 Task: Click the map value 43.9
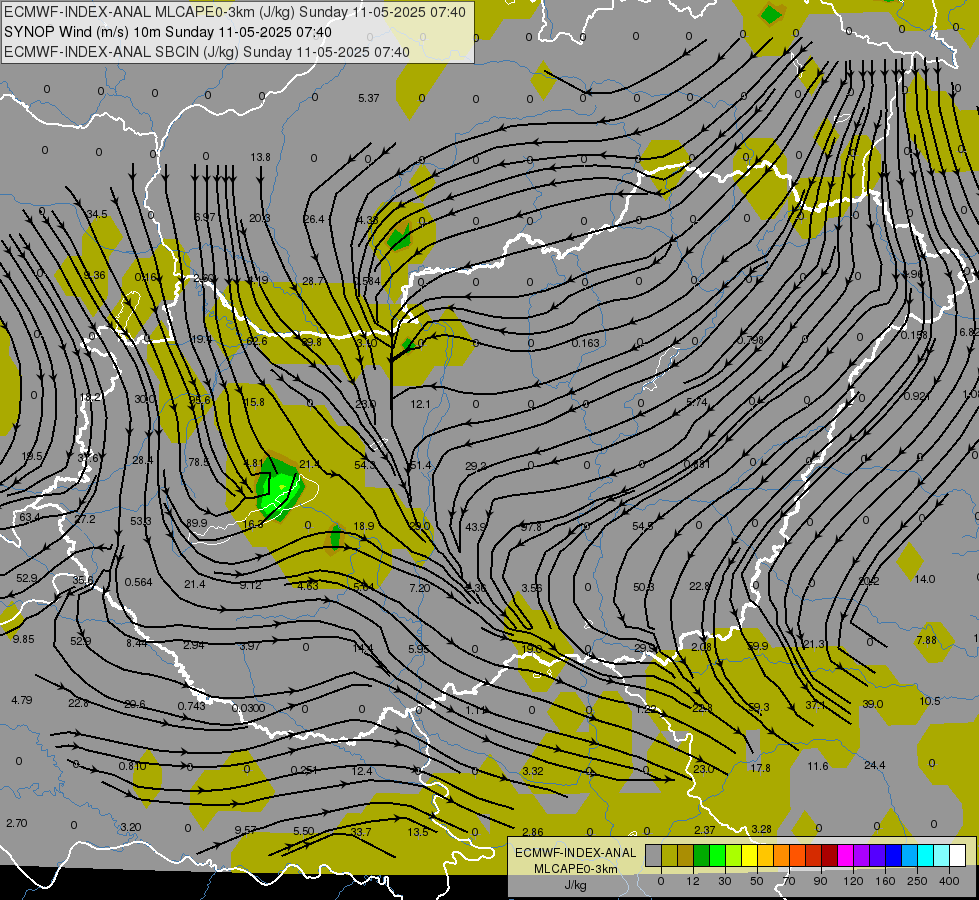click(476, 527)
